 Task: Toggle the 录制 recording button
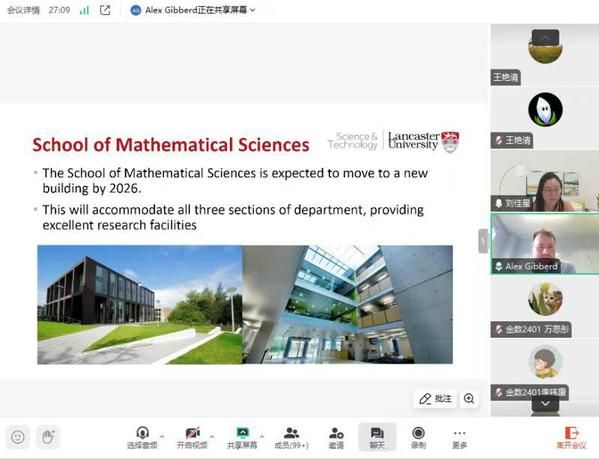click(x=418, y=437)
